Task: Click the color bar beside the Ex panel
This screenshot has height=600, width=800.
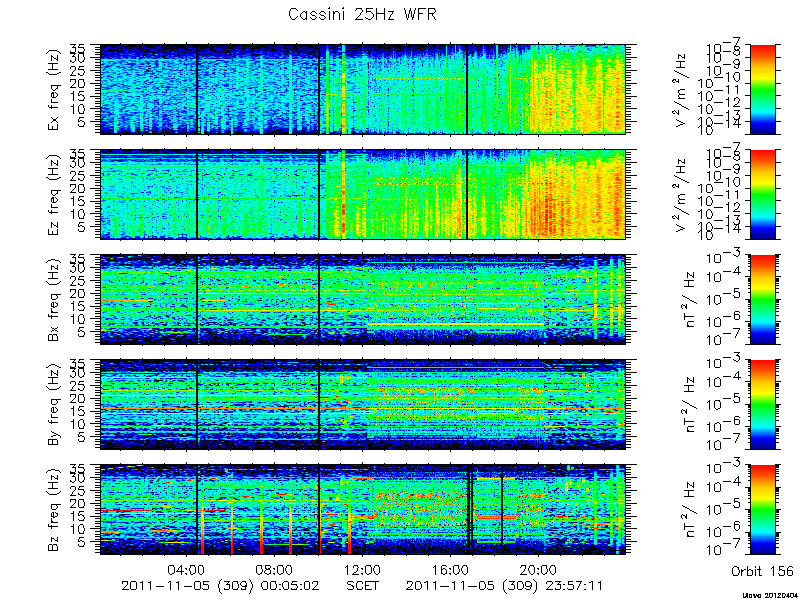Action: click(x=763, y=89)
